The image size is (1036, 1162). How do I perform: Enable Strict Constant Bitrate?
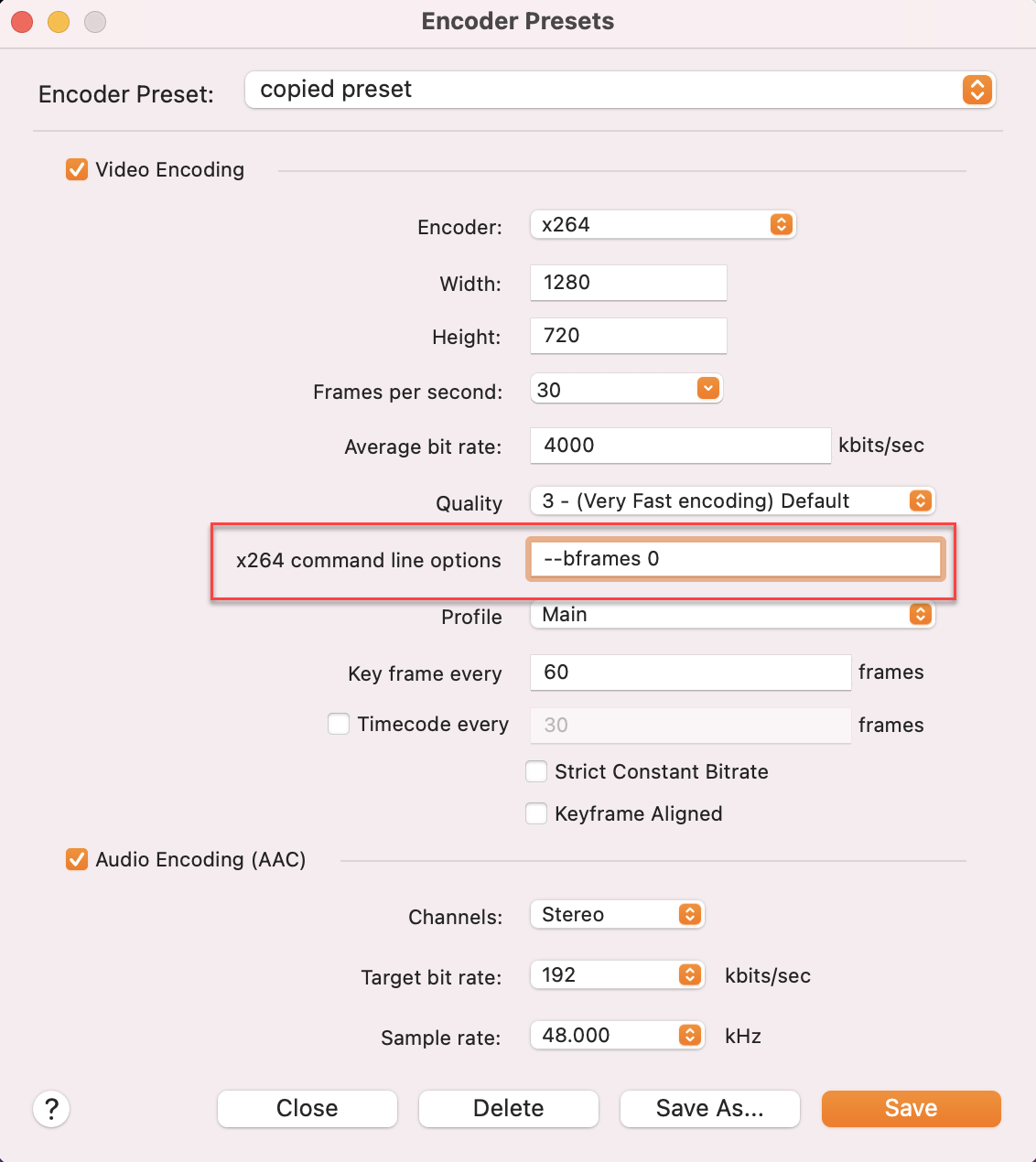click(x=536, y=771)
